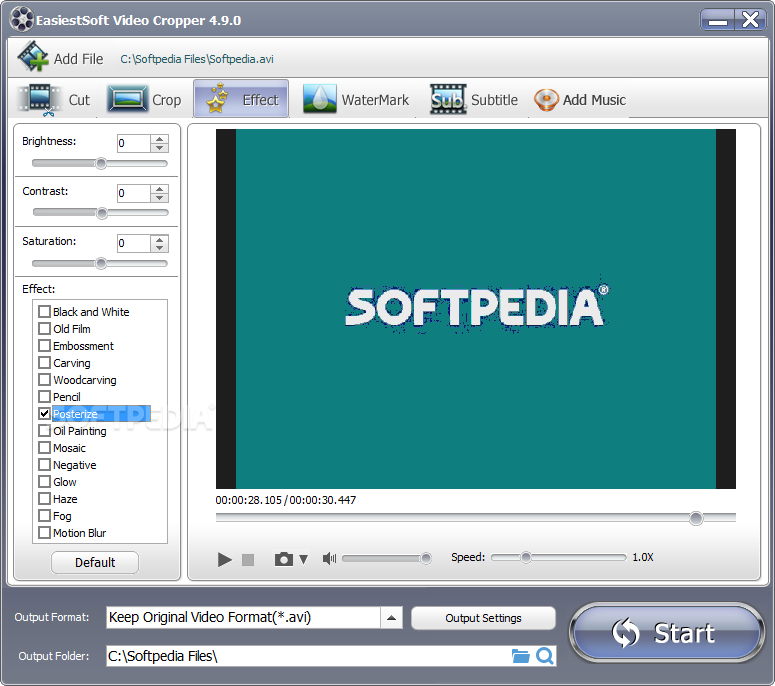
Task: Check the Haze effect
Action: (44, 499)
